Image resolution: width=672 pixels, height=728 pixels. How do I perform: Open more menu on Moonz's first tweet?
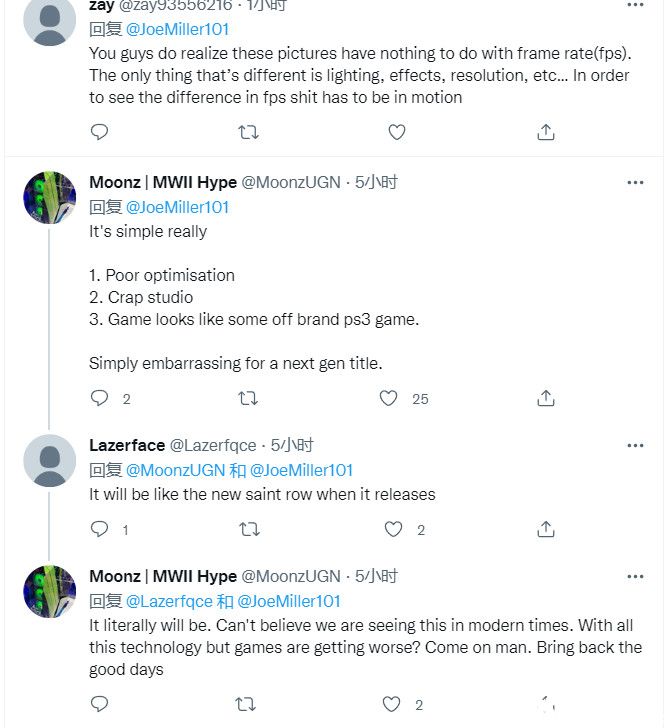pyautogui.click(x=635, y=182)
